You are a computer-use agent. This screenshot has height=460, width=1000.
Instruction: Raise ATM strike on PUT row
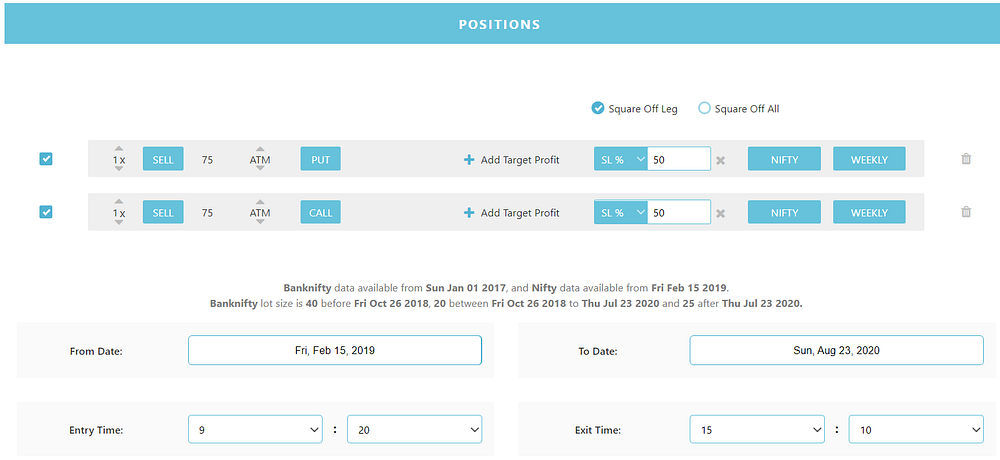pos(260,149)
